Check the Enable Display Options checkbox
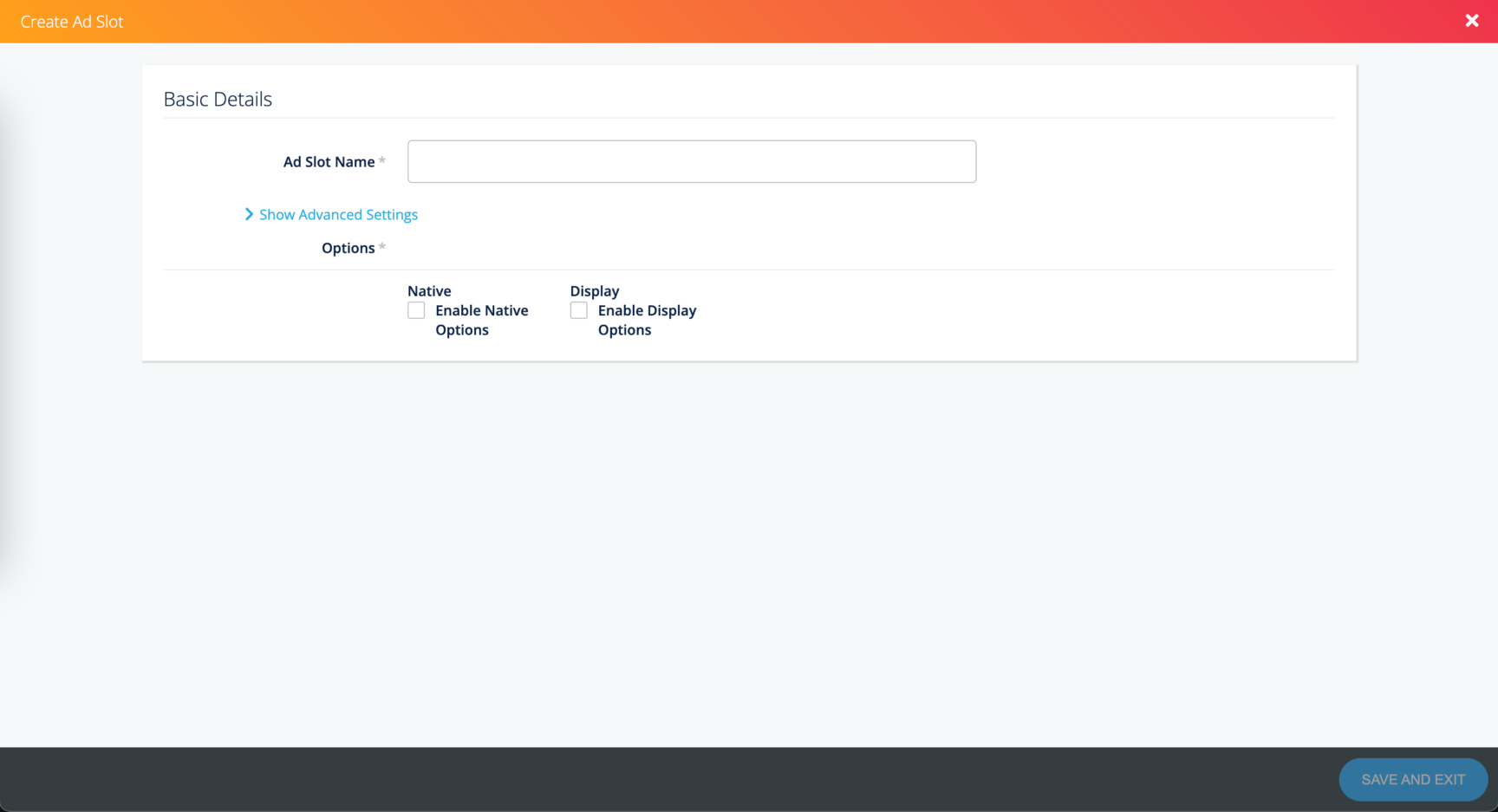 coord(578,310)
